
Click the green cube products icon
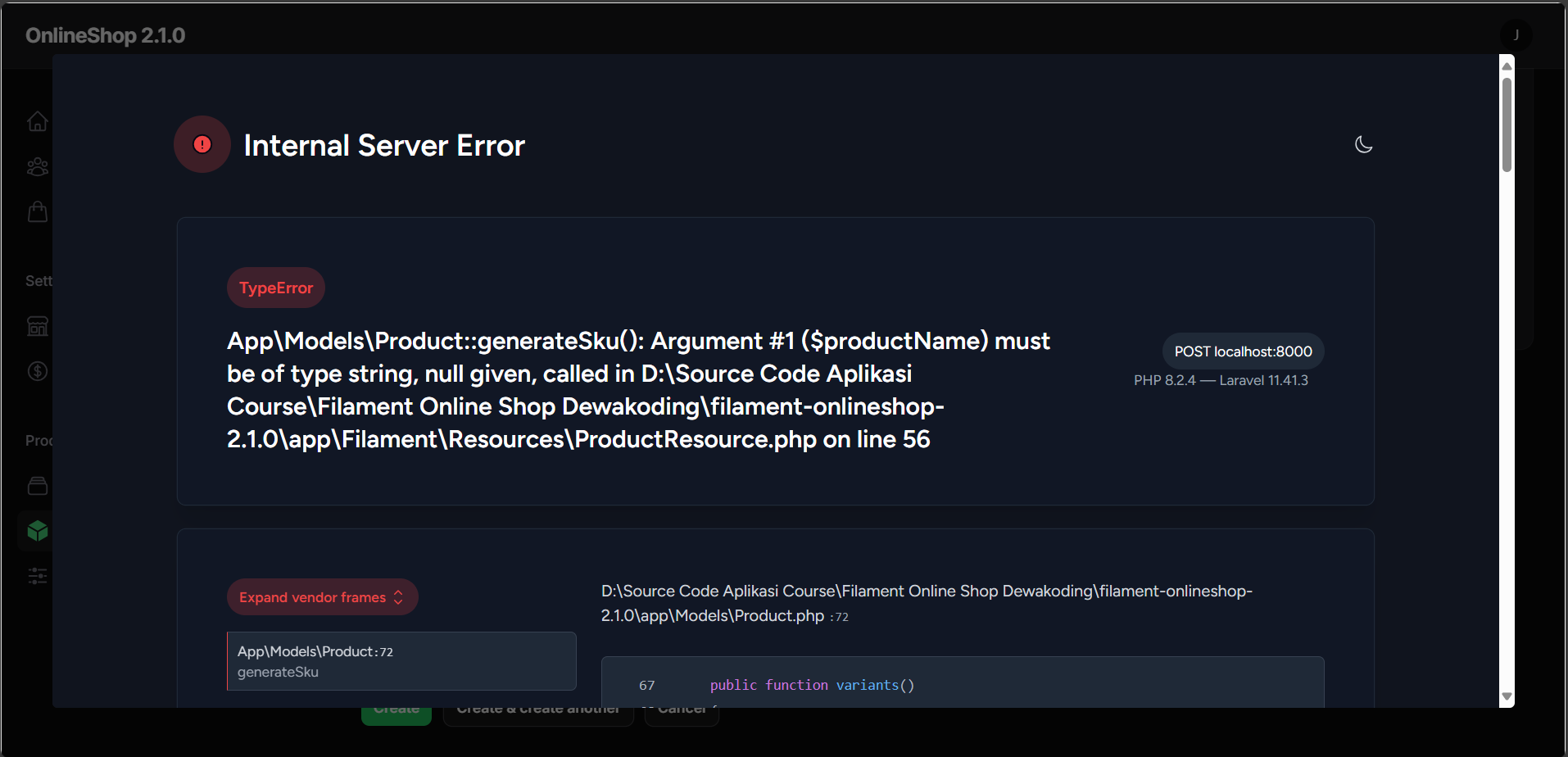[37, 531]
